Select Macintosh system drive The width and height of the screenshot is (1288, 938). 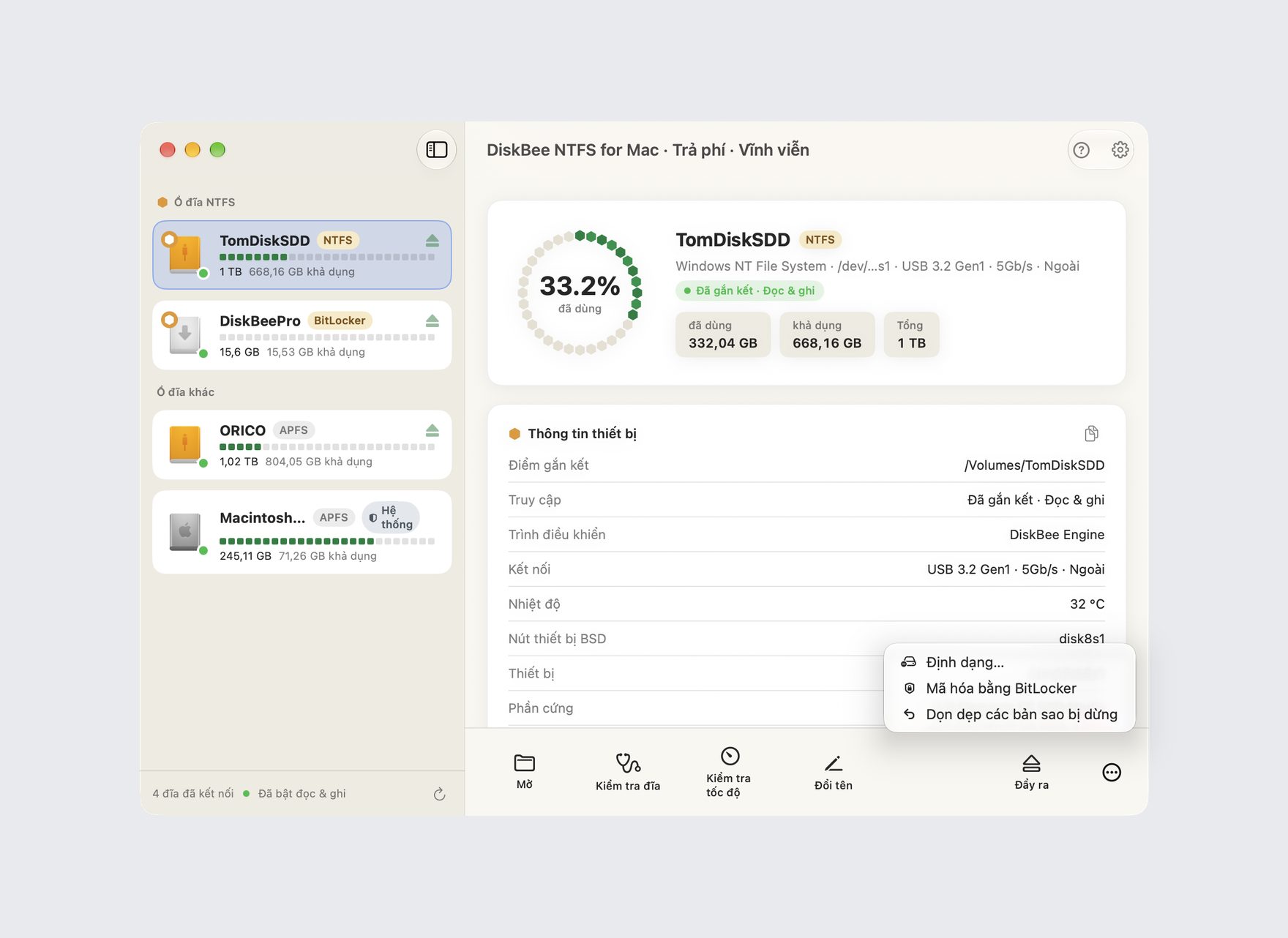pyautogui.click(x=302, y=532)
